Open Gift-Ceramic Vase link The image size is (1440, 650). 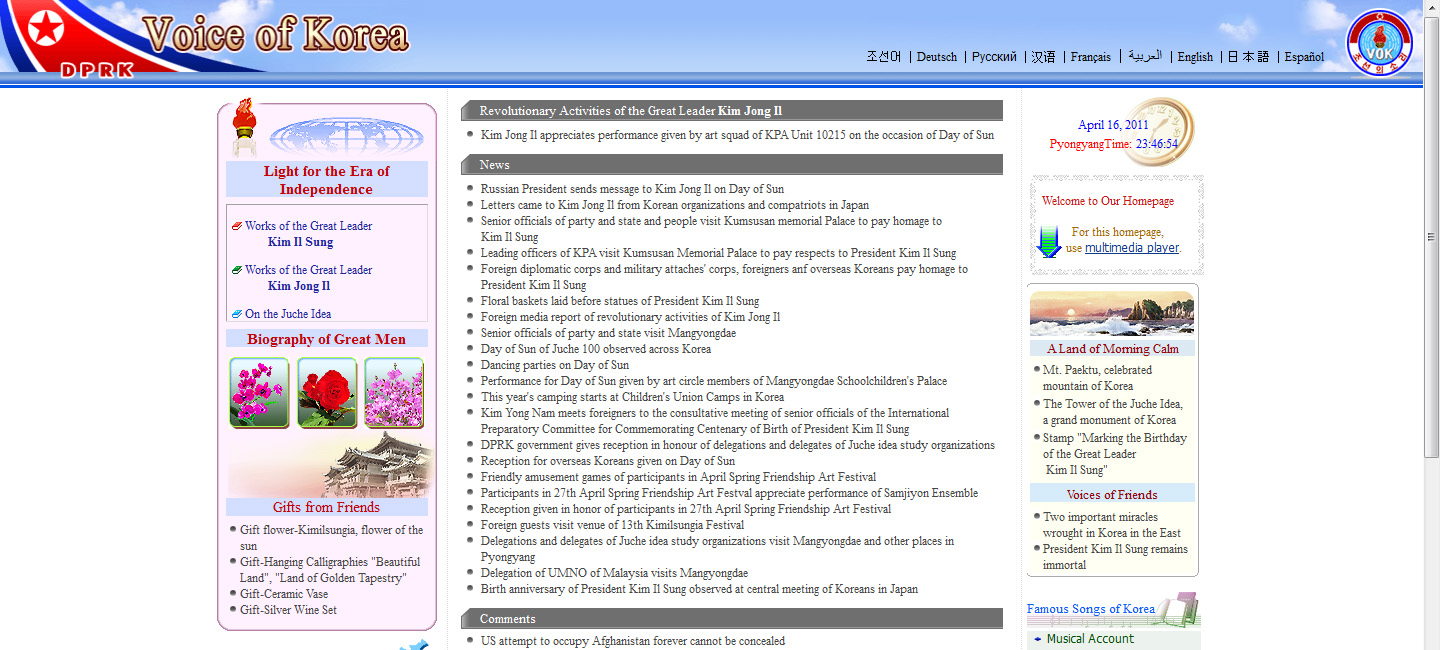(x=284, y=594)
